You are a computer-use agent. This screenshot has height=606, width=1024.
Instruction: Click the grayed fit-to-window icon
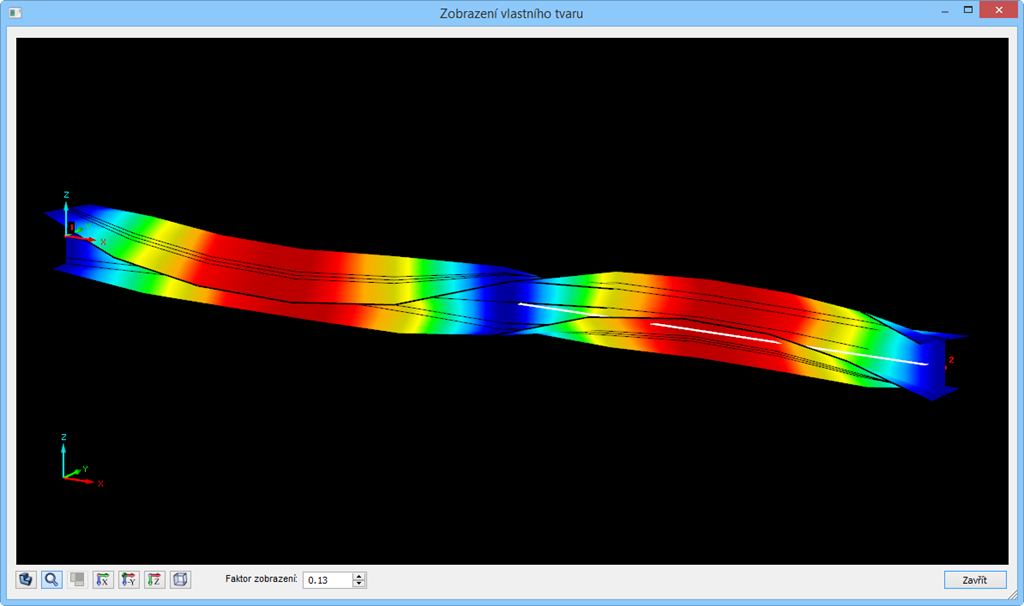click(76, 579)
